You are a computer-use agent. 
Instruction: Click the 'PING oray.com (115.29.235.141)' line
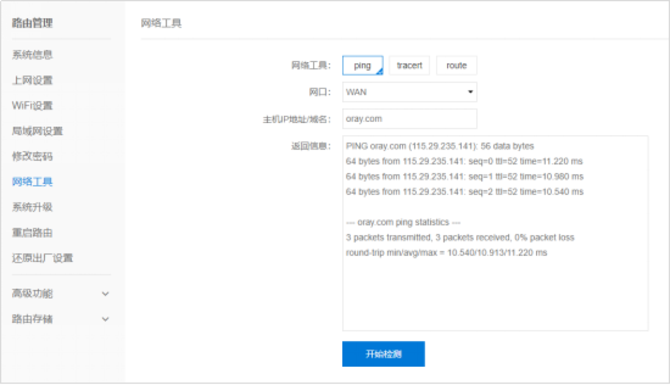440,146
